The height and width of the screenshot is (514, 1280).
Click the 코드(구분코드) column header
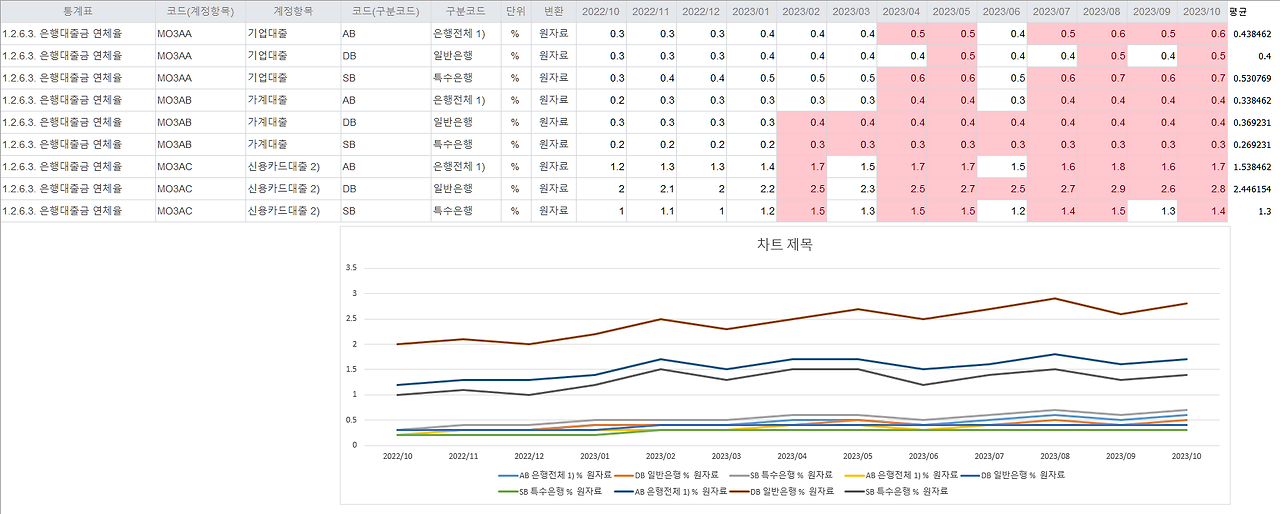385,10
